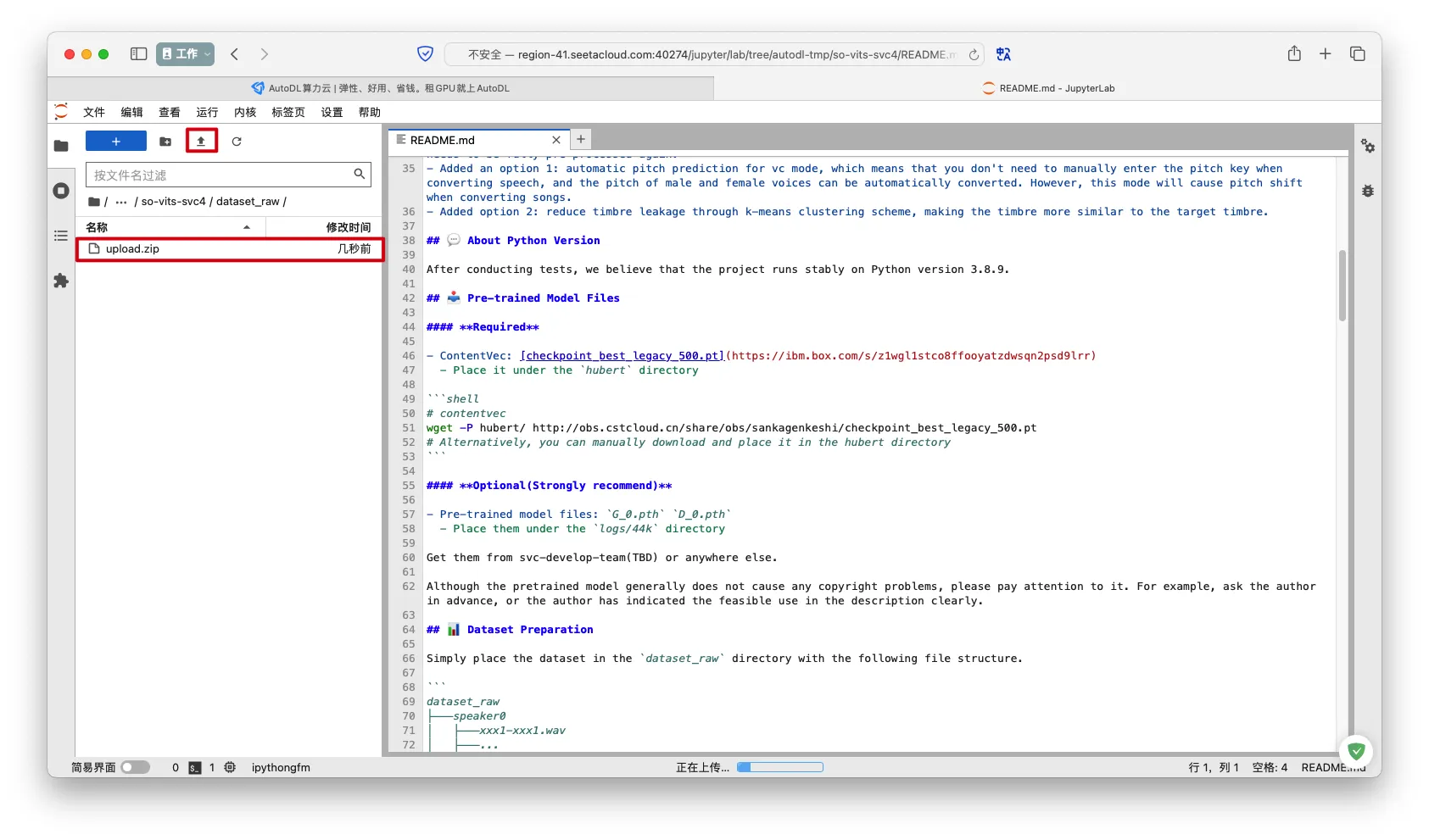Open the file browser sidebar folder icon

61,146
